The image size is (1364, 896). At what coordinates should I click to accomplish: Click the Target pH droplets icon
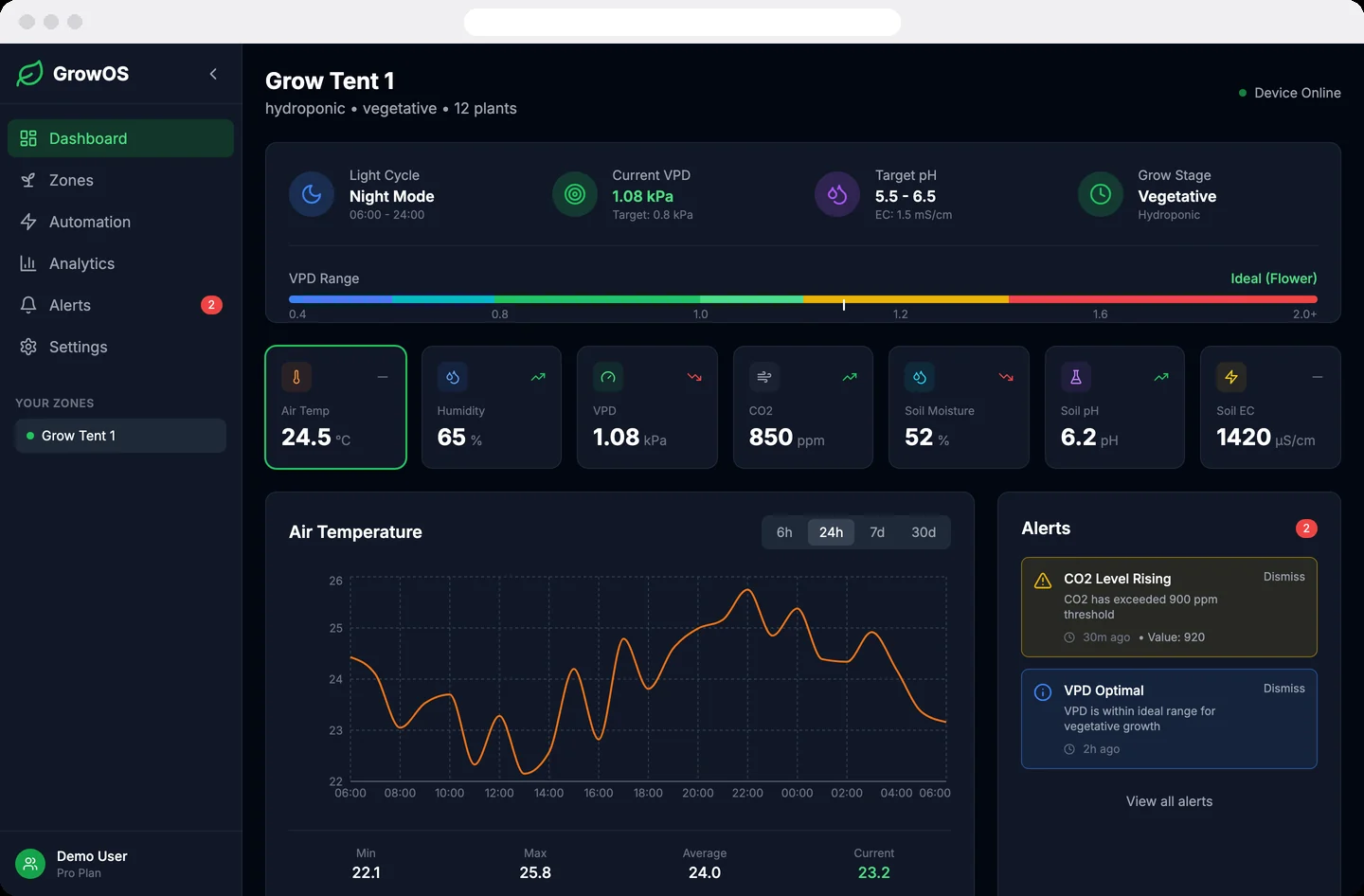(x=837, y=194)
